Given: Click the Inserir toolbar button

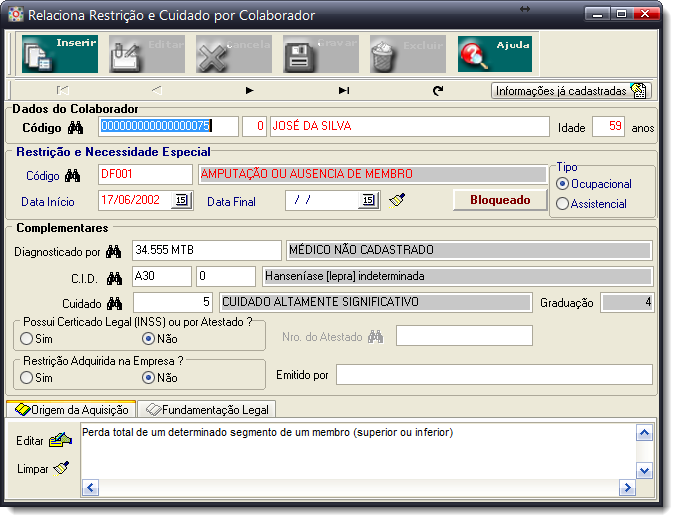Looking at the screenshot, I should (60, 54).
